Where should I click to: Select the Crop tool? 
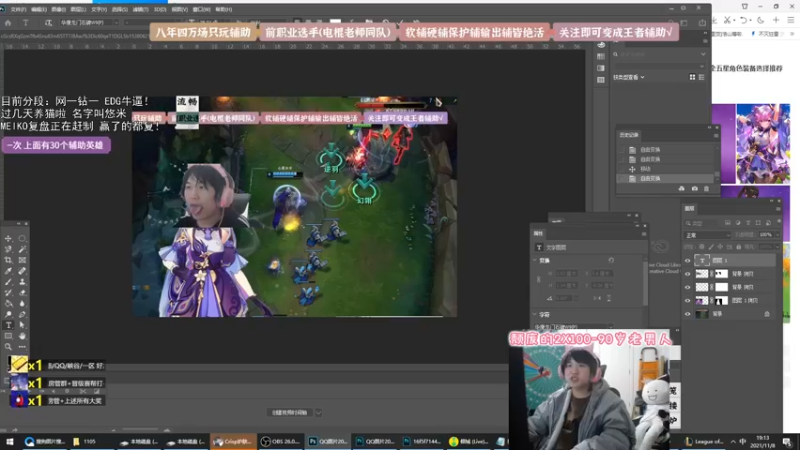(x=8, y=260)
